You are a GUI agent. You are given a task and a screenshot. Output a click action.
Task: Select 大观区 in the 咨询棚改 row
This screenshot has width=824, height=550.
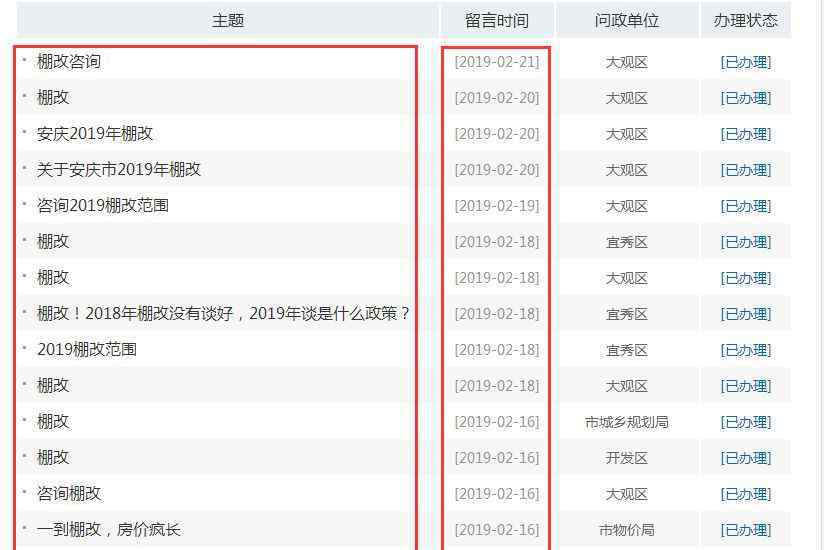point(626,494)
